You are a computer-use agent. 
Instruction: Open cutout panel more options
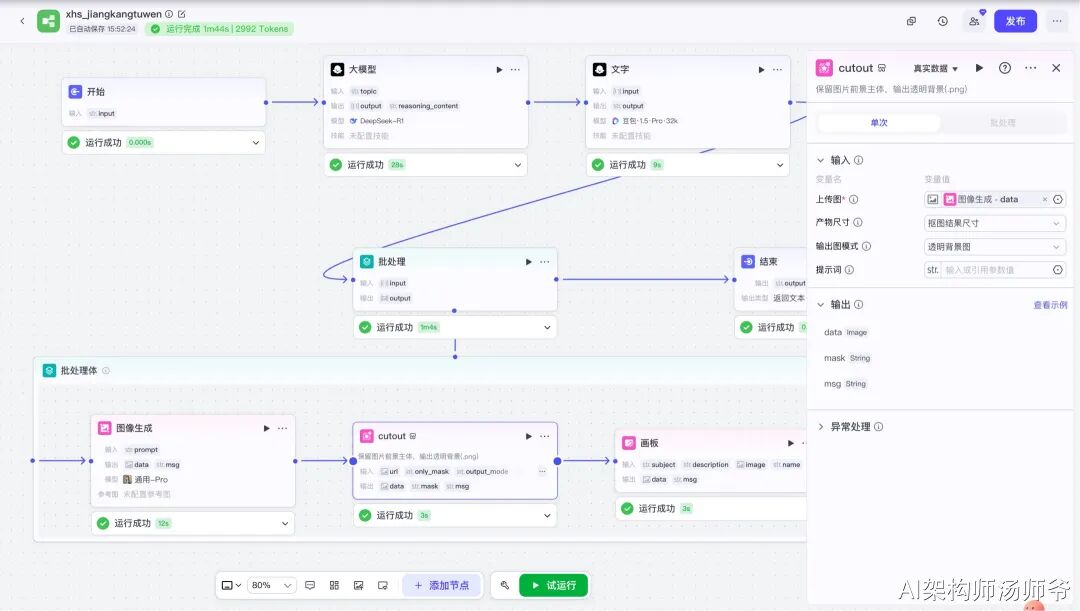1030,68
